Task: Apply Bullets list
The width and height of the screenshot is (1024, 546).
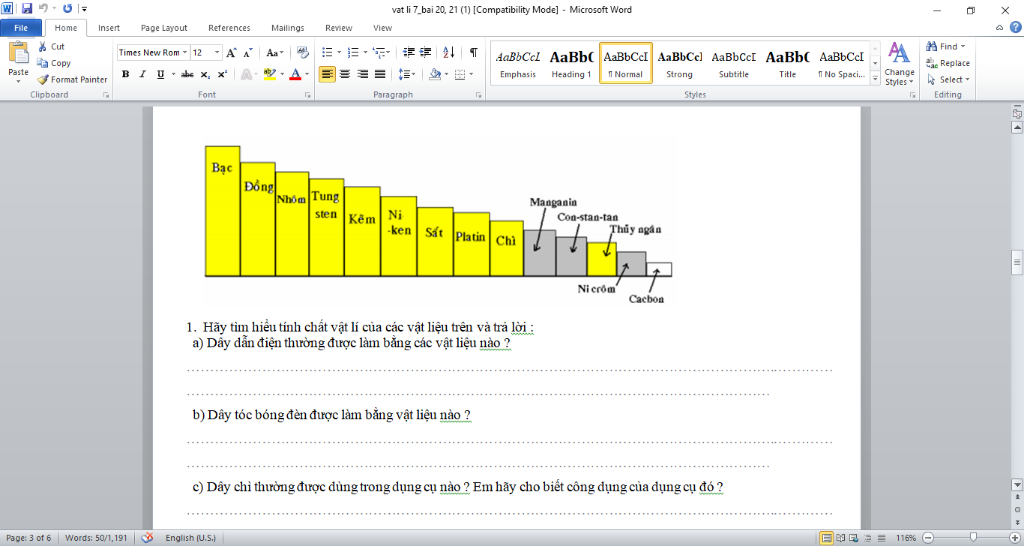Action: coord(327,52)
